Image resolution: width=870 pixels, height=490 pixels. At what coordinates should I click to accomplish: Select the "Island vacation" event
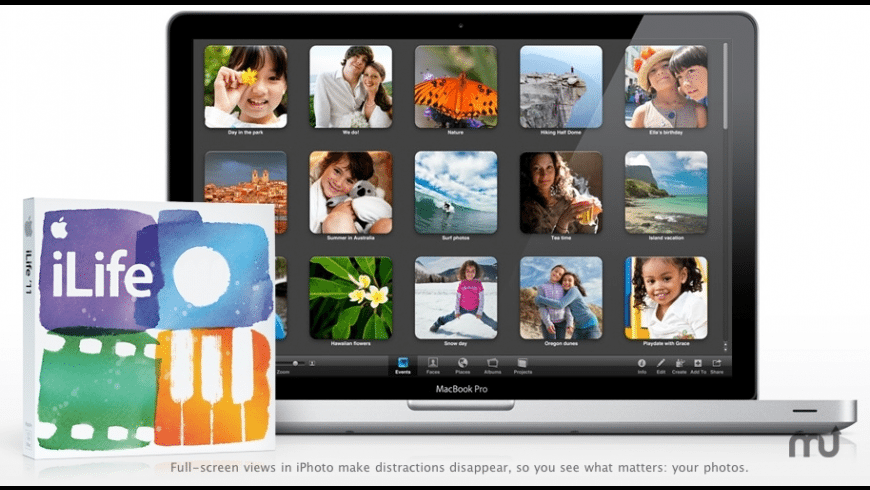pyautogui.click(x=666, y=192)
